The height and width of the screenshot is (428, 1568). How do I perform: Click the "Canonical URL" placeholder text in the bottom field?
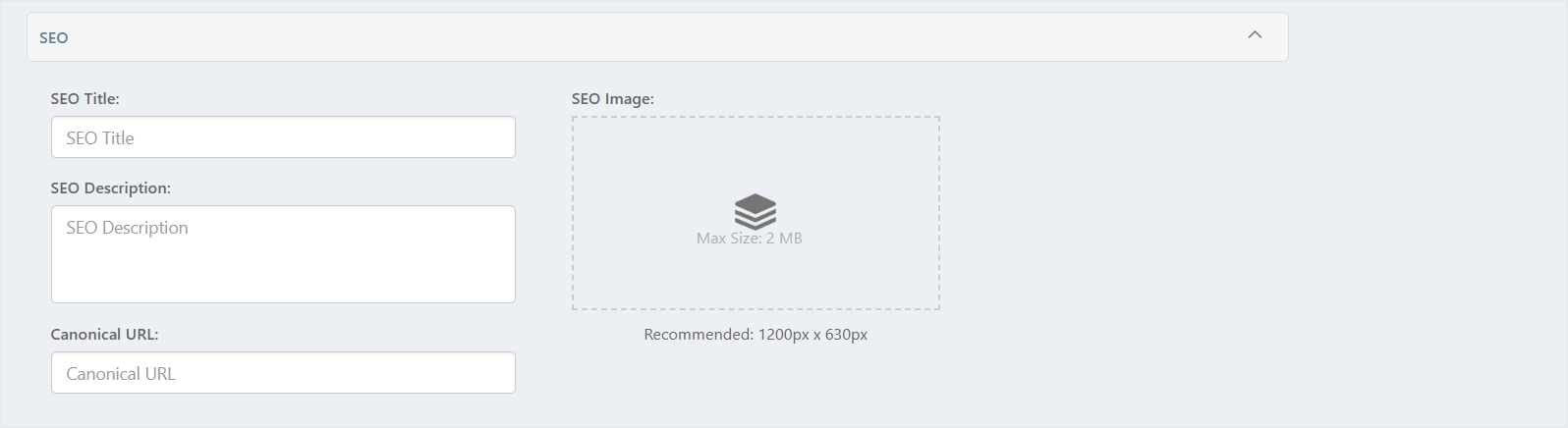click(121, 374)
